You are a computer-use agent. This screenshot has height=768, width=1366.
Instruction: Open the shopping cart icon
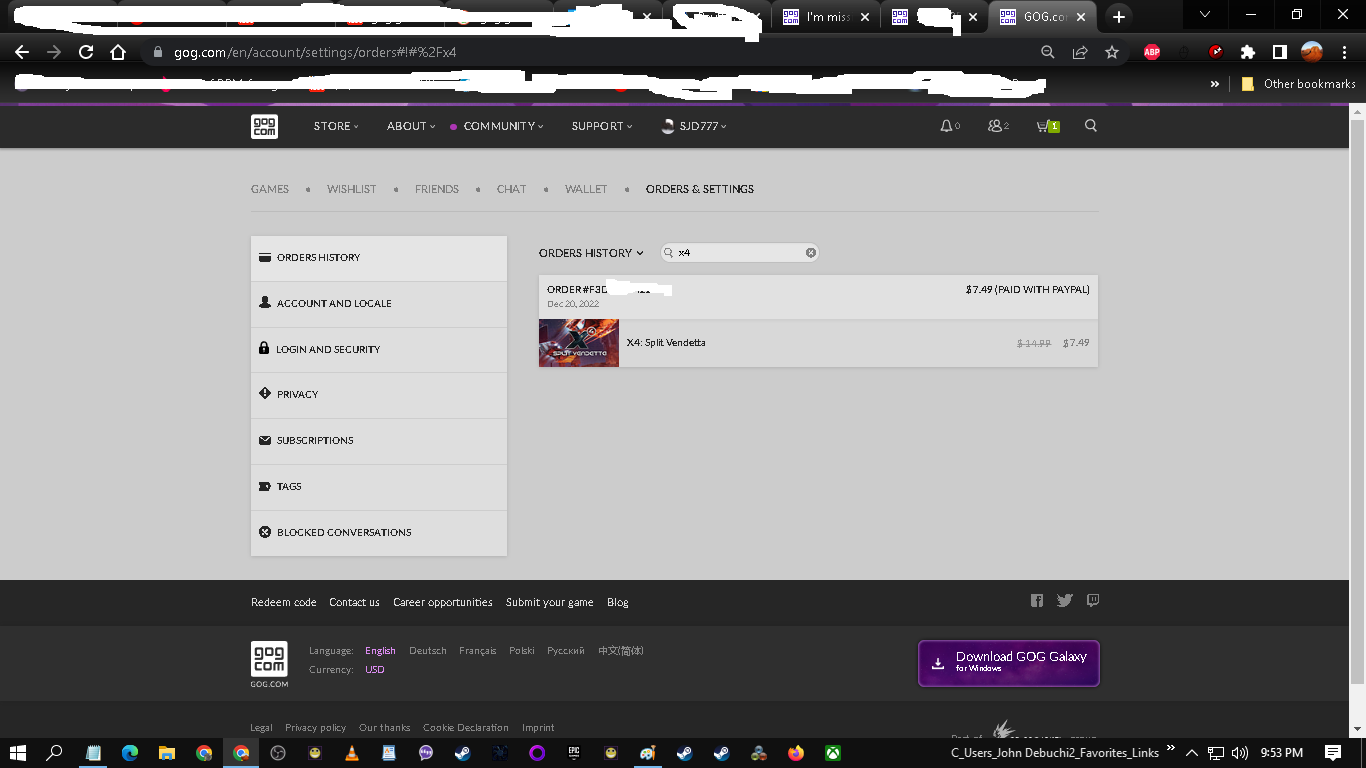(1047, 126)
